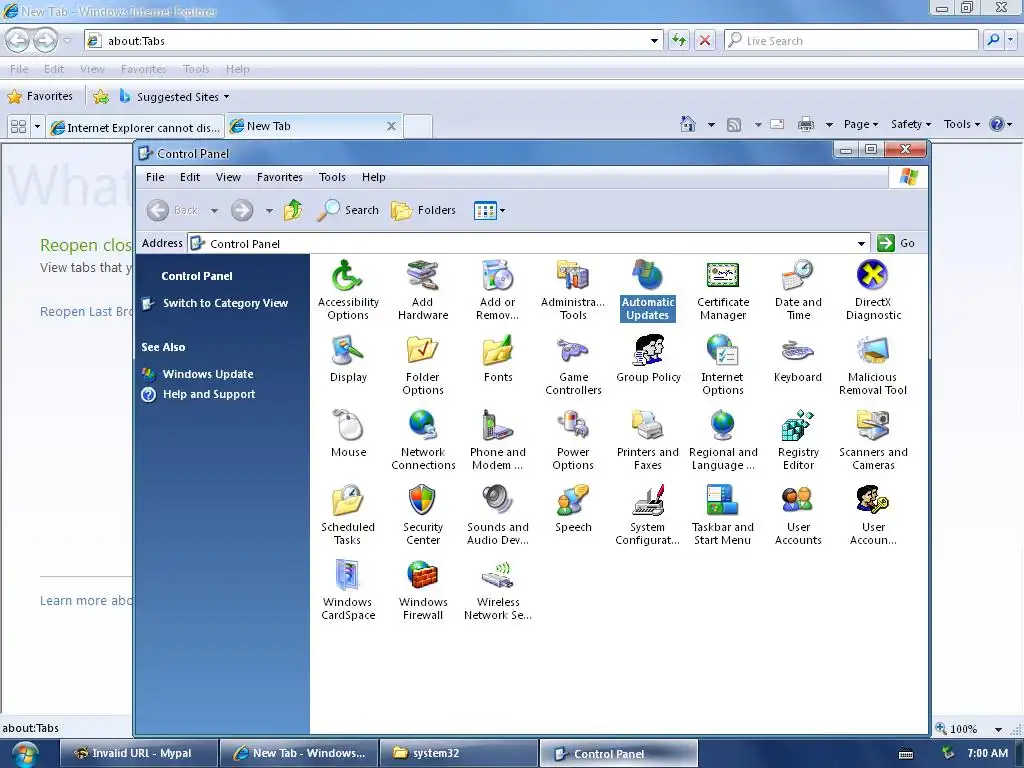Open the Keyboard applet

(798, 359)
